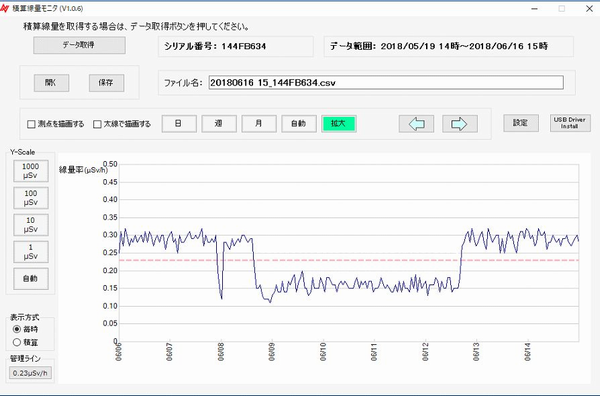
Task: Click the left arrow navigation icon
Action: point(416,124)
